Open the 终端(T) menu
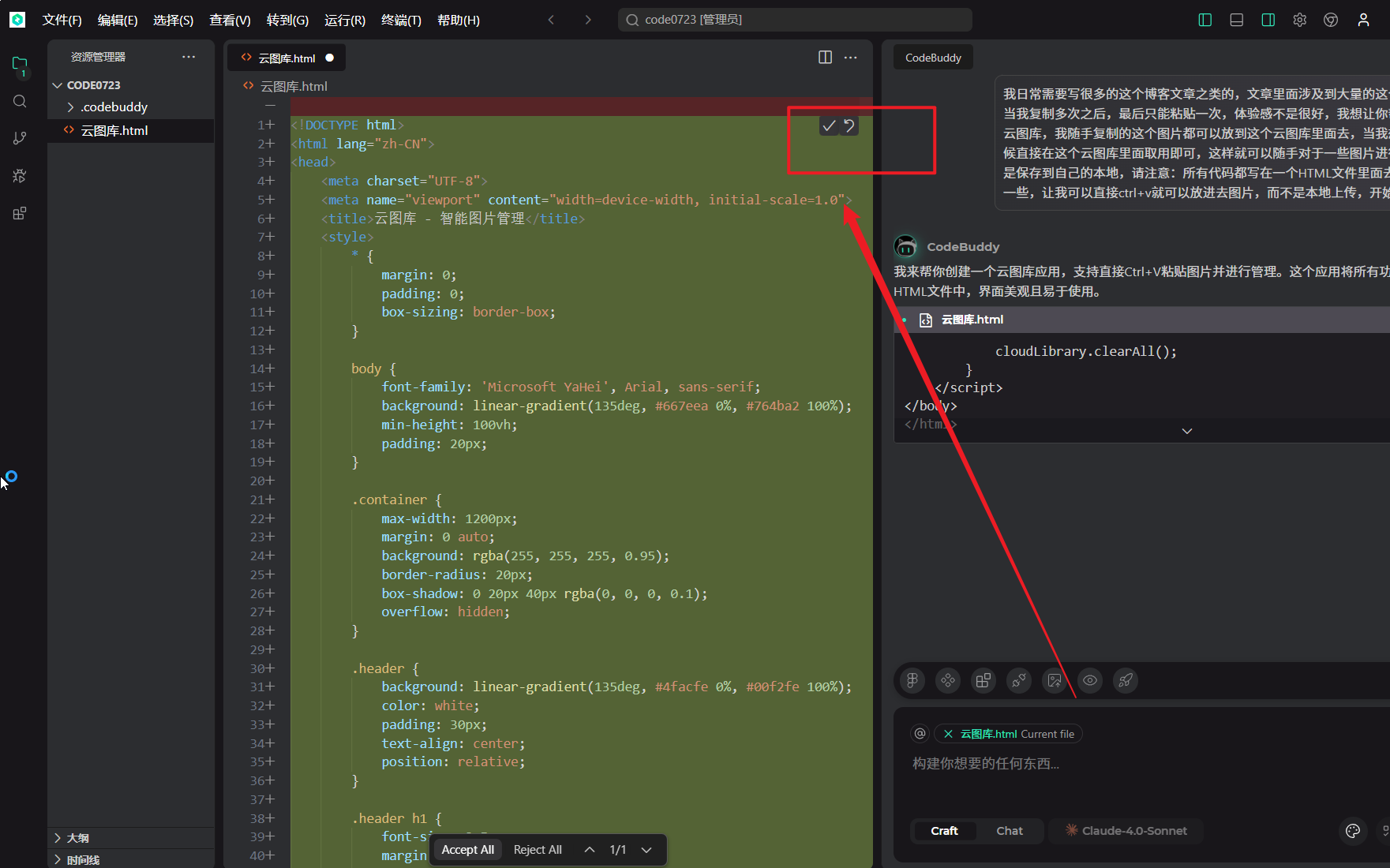1390x868 pixels. click(x=401, y=20)
